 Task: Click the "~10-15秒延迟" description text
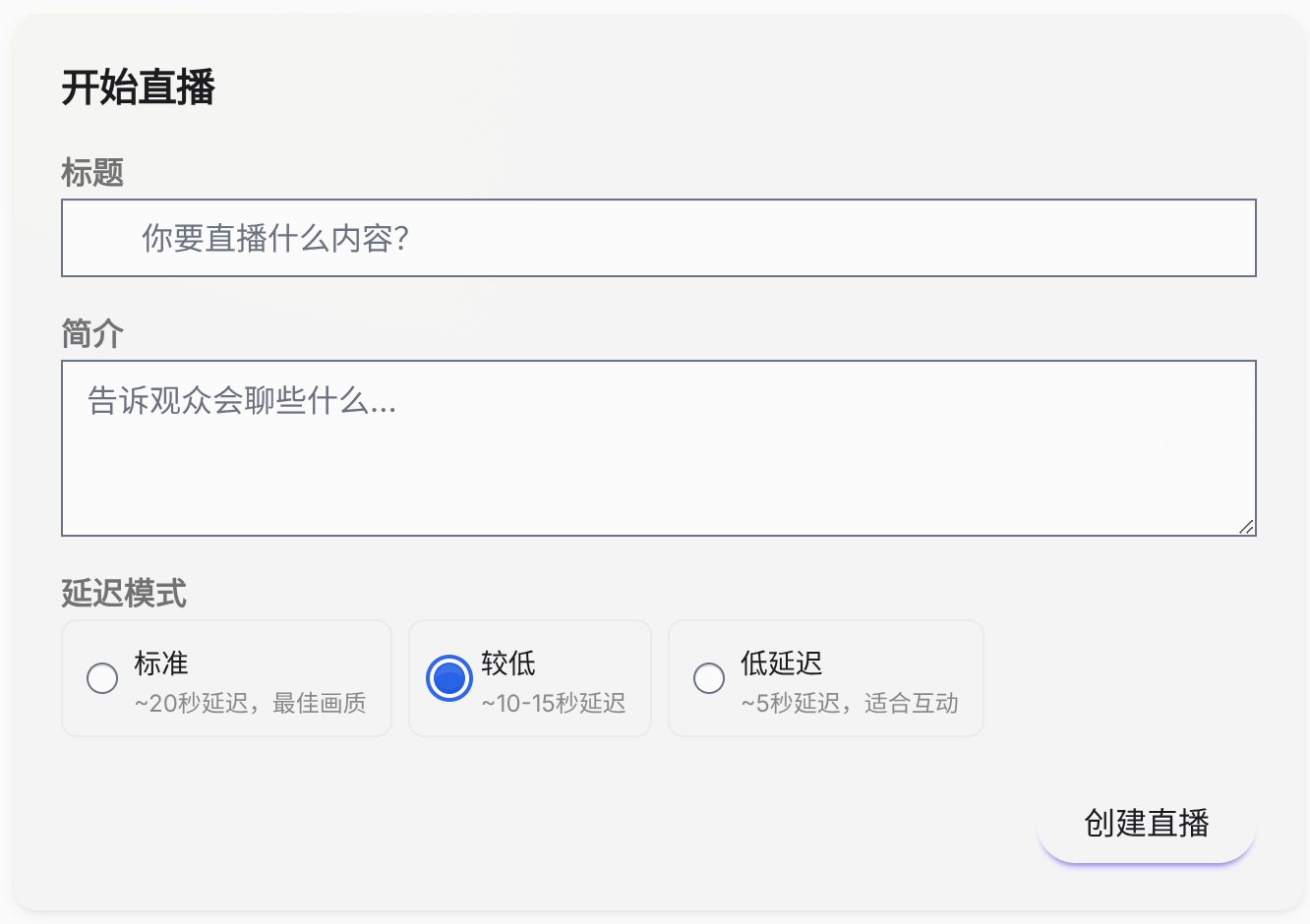554,703
